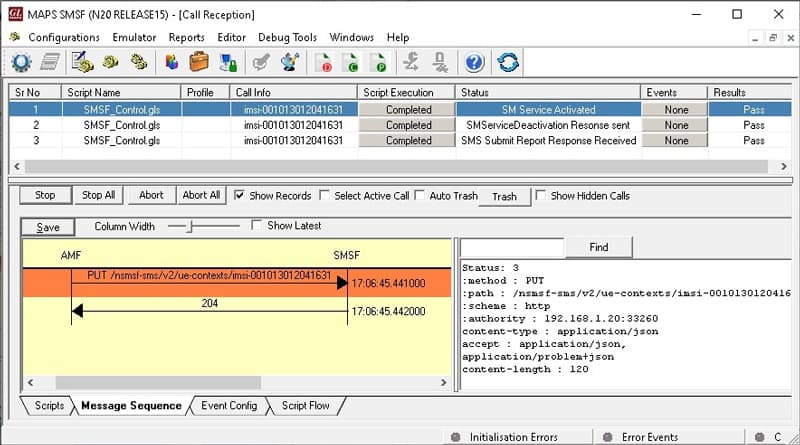Click the triple green gears toolbar icon
The image size is (800, 445).
click(x=139, y=62)
